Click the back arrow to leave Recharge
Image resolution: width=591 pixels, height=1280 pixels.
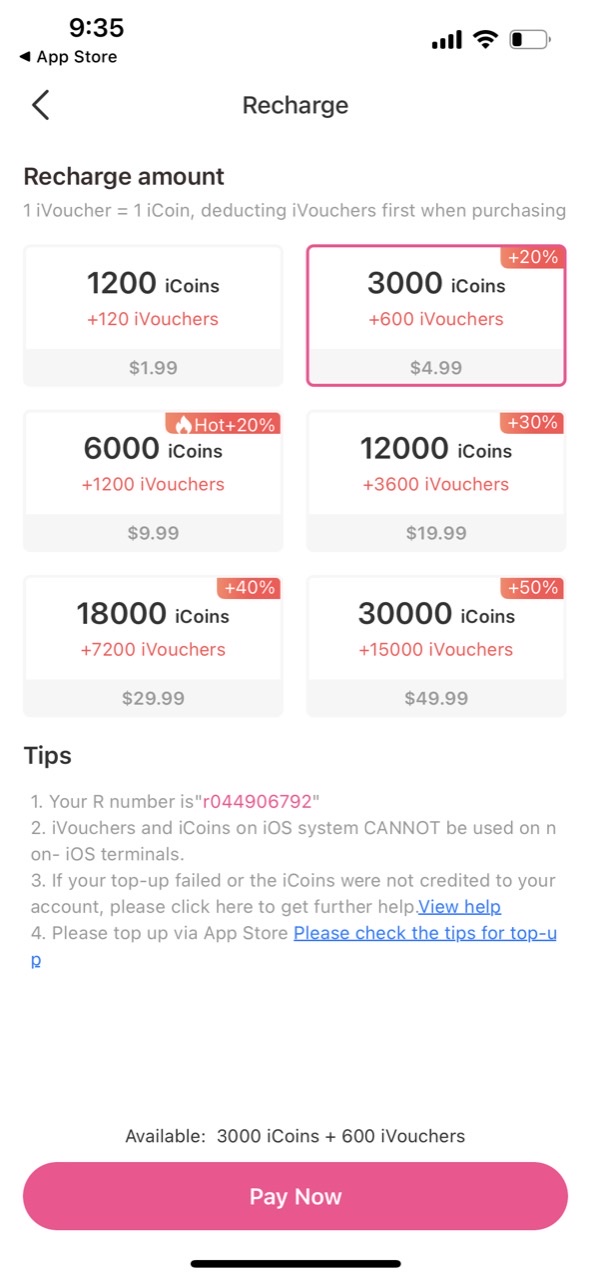[x=39, y=104]
